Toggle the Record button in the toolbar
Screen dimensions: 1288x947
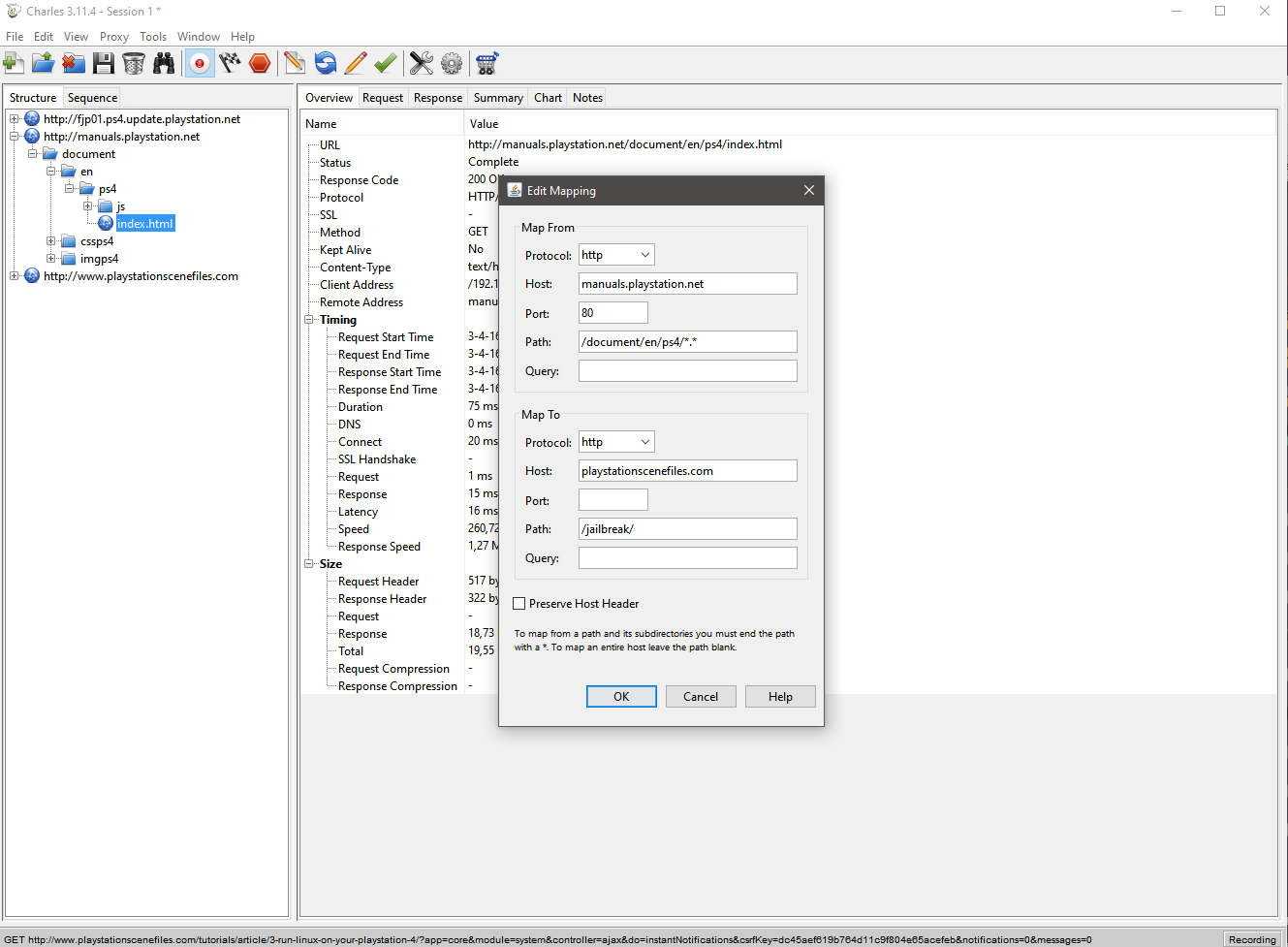click(x=200, y=64)
